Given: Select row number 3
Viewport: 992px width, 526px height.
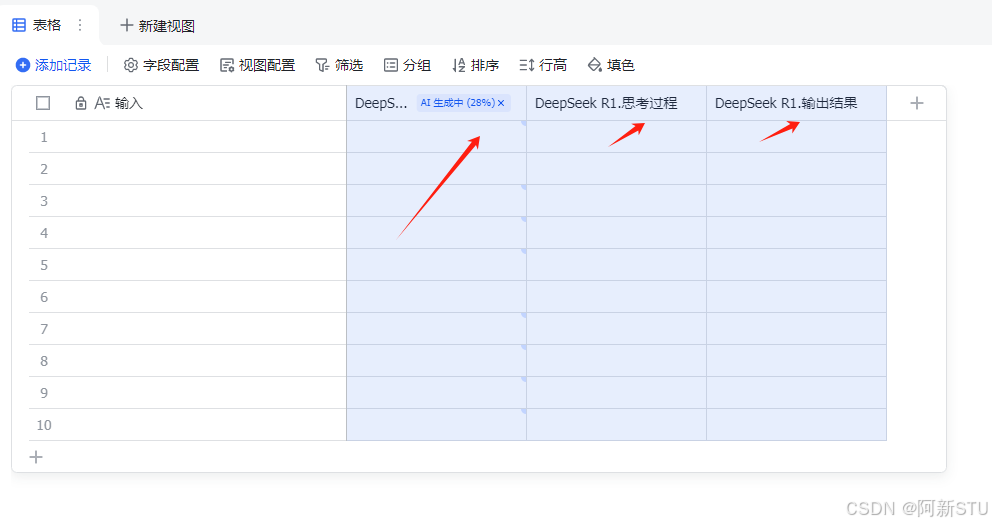Looking at the screenshot, I should (x=44, y=201).
